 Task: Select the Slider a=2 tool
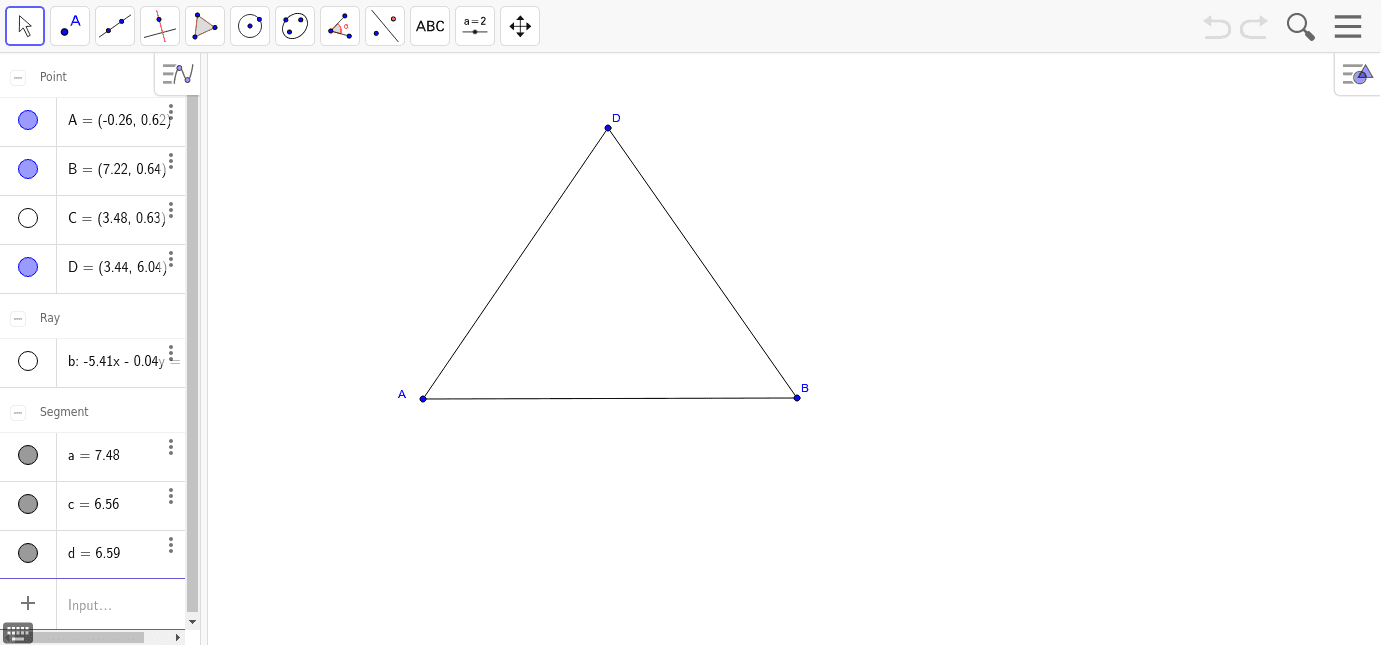[x=475, y=26]
